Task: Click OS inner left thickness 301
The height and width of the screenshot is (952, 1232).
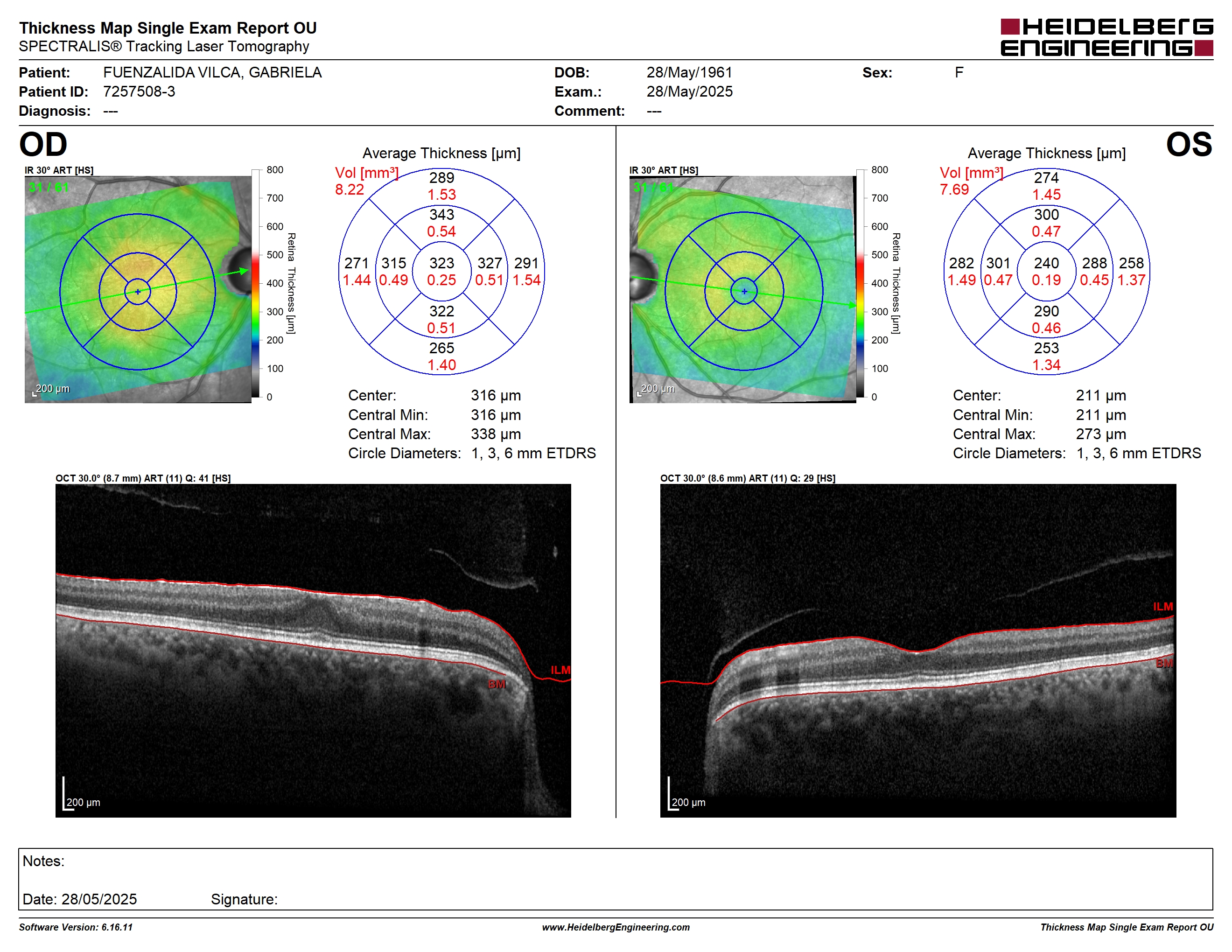Action: tap(999, 263)
